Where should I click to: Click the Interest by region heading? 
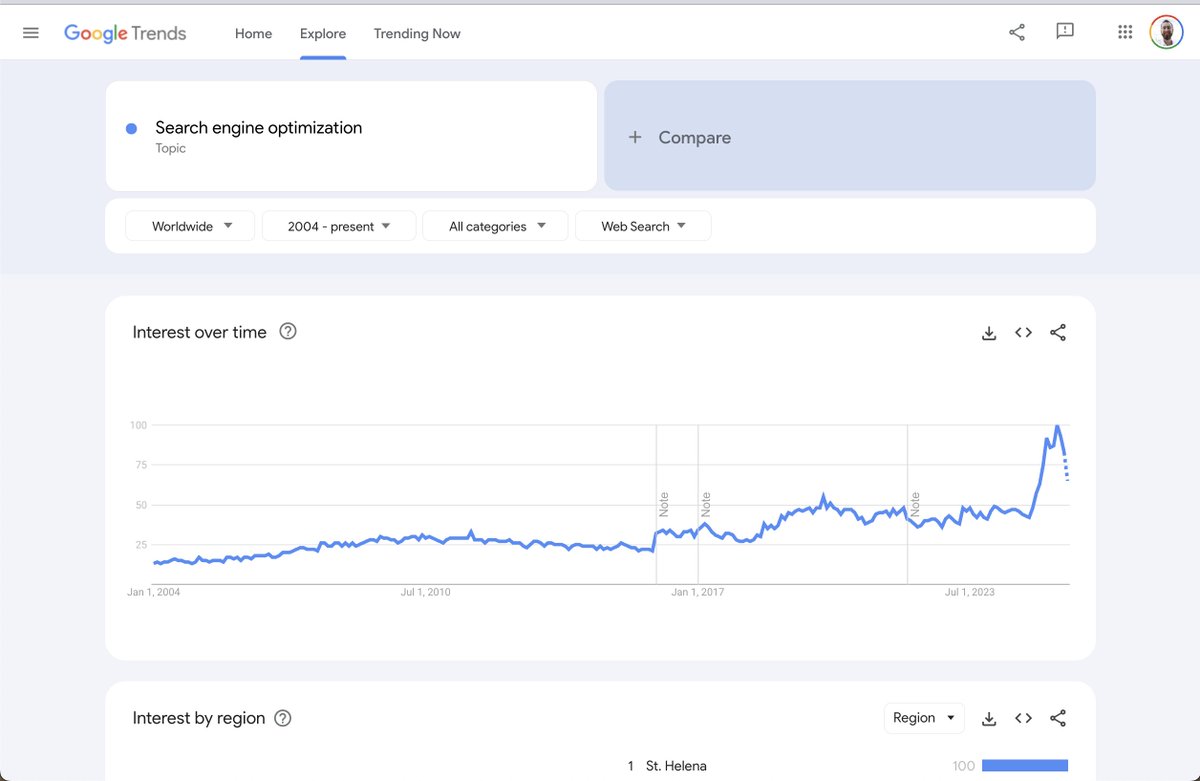coord(199,718)
